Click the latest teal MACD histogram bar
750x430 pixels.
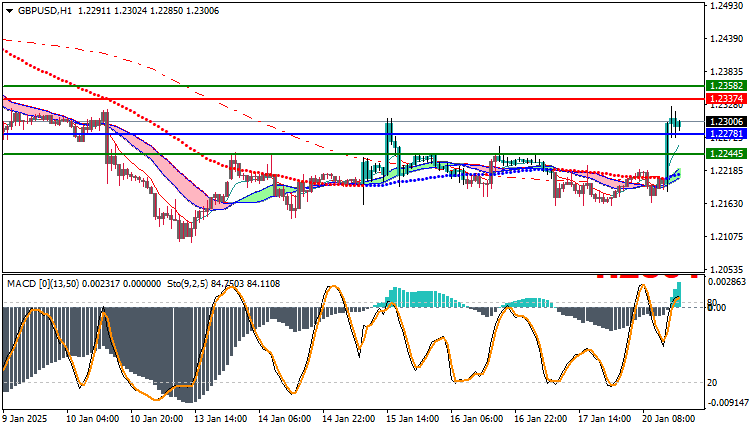679,295
